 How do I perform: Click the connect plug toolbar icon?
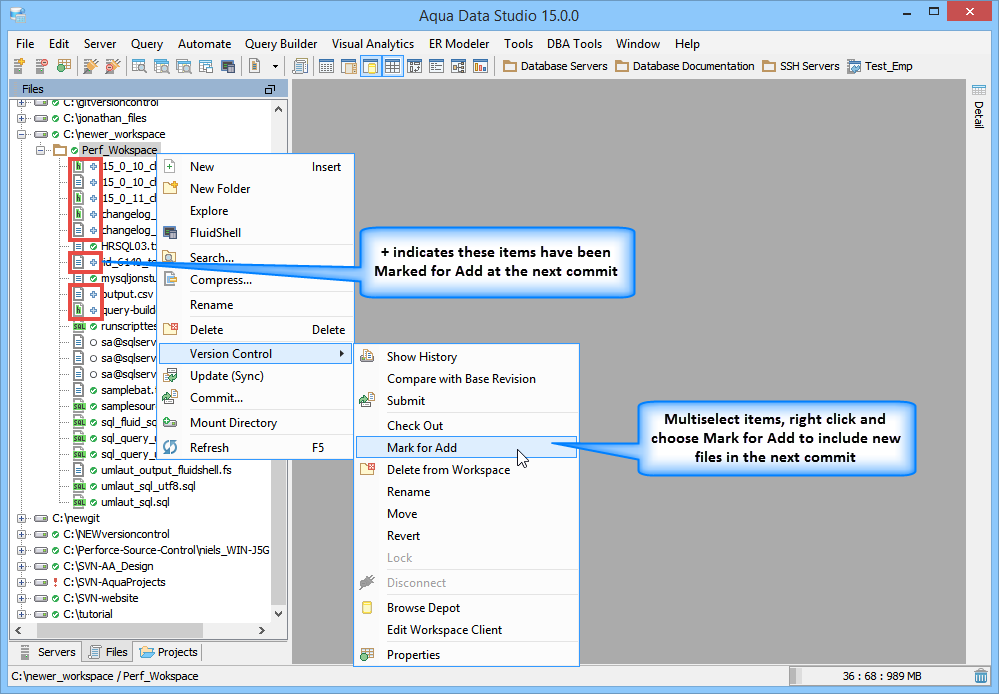coord(91,66)
